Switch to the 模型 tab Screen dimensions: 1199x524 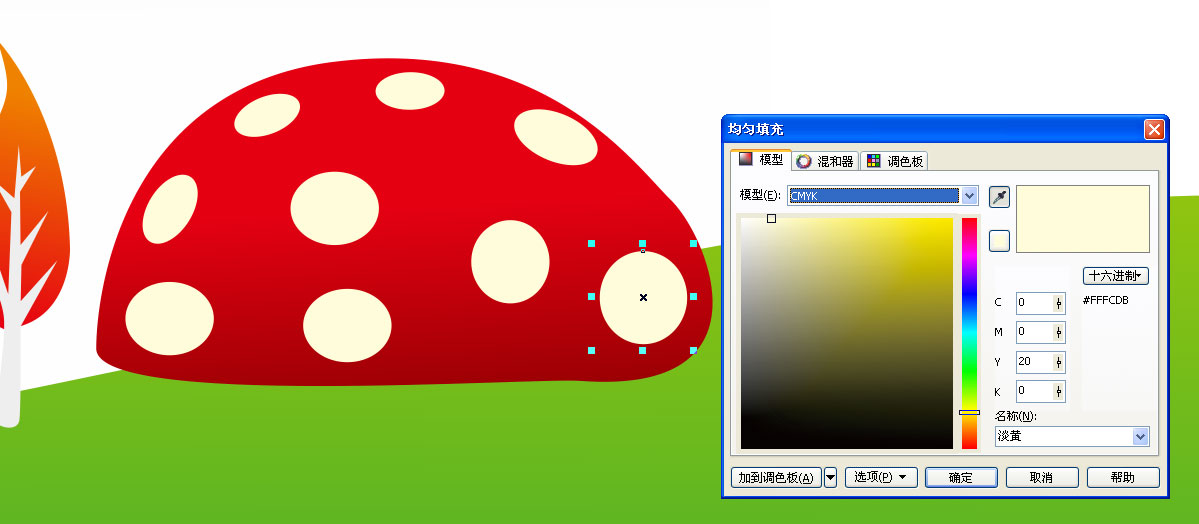[x=760, y=160]
